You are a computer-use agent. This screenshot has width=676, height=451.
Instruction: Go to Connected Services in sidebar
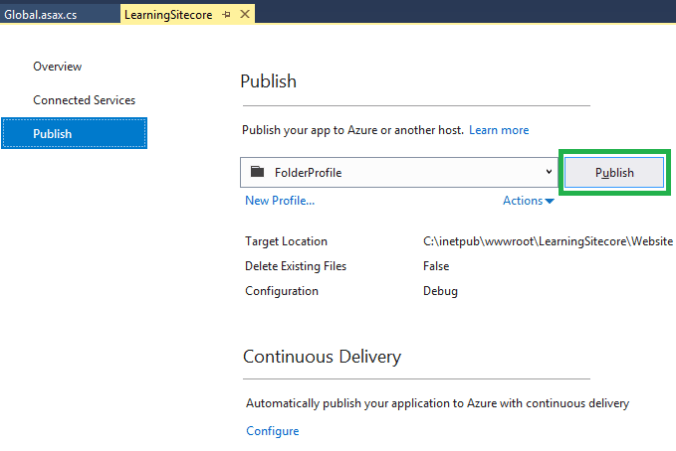[x=84, y=100]
